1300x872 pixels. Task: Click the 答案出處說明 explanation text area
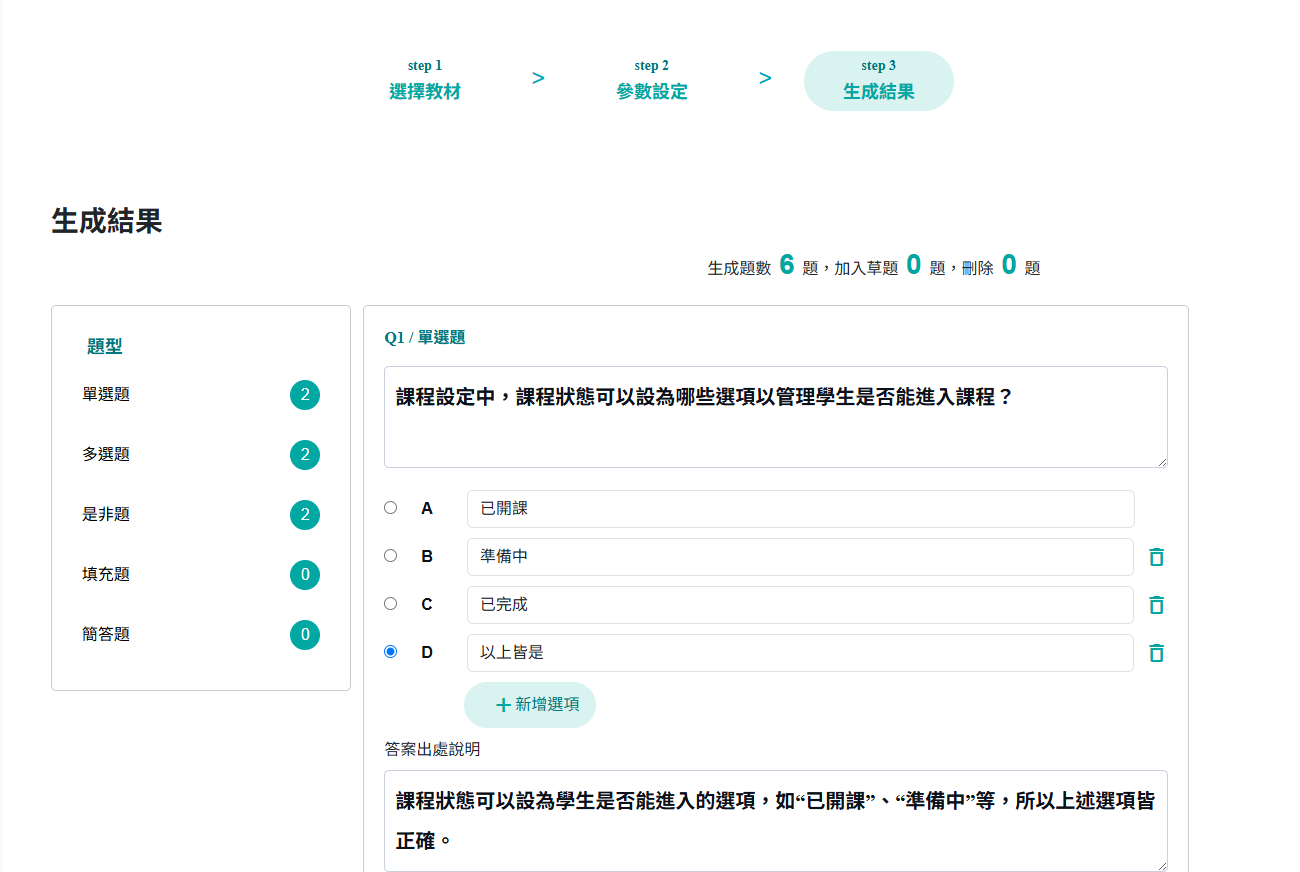775,820
